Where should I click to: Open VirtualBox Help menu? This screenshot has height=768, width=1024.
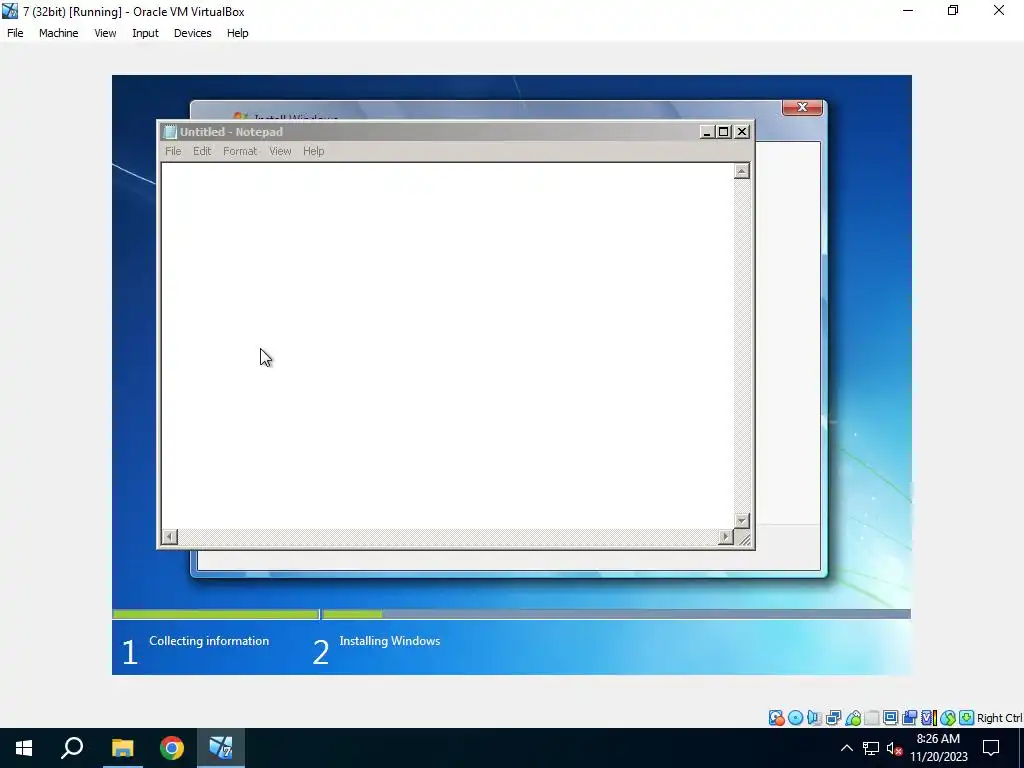[x=238, y=33]
